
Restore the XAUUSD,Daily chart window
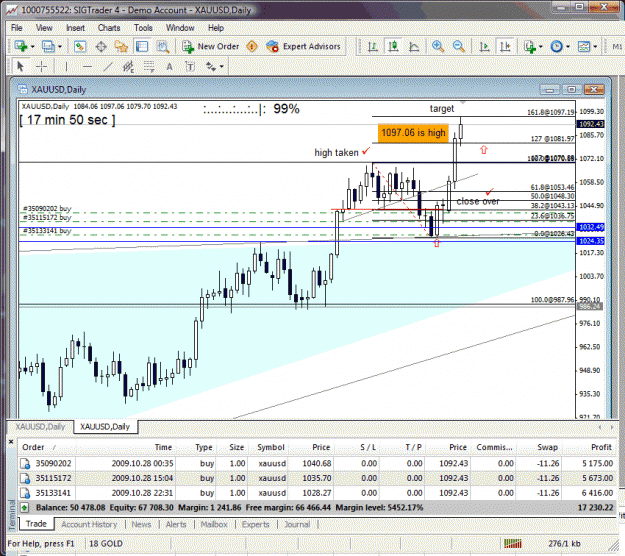coord(571,90)
